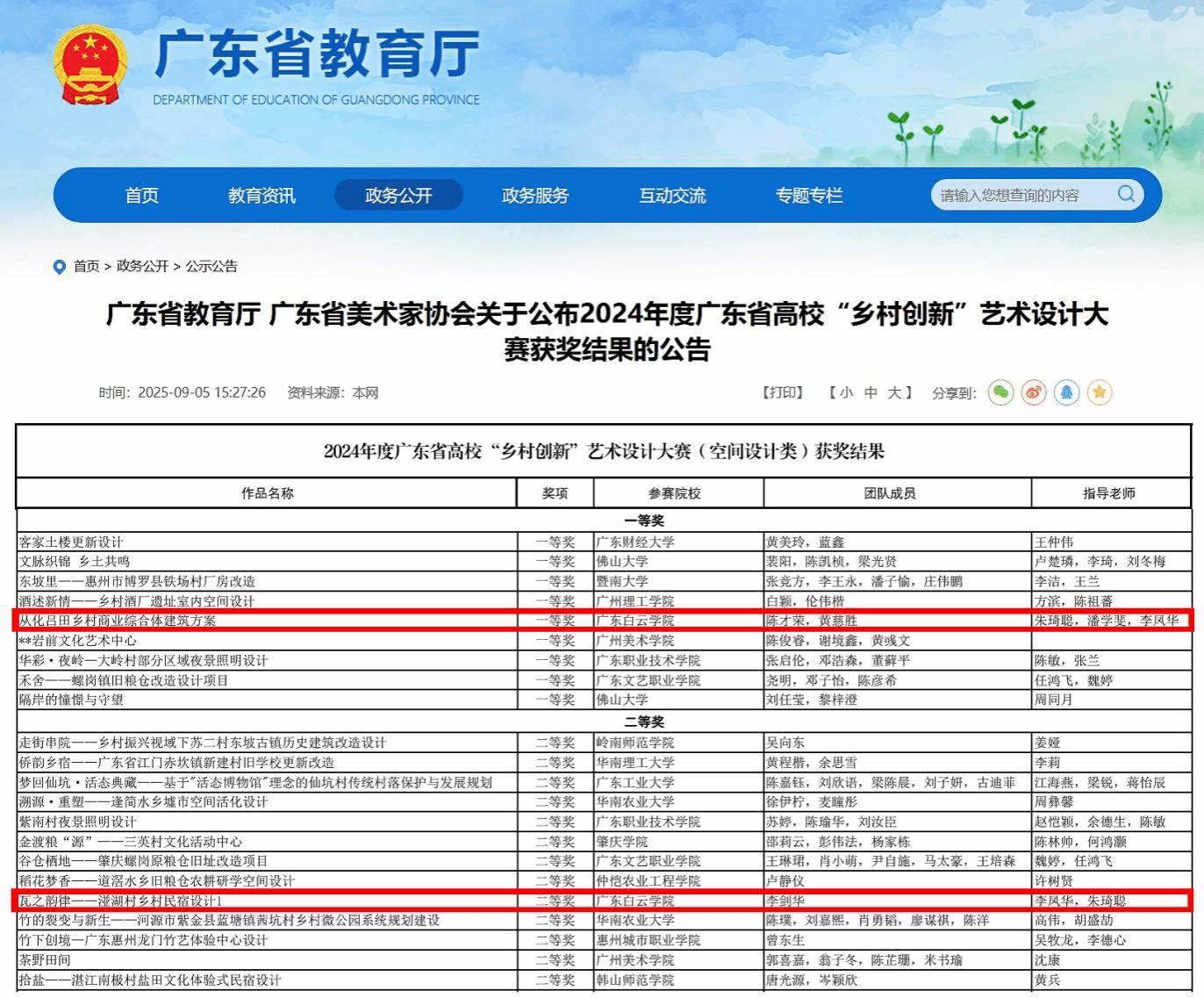Go to 教育资讯 in the navigation bar
Screen dimensions: 1204x998
click(262, 196)
